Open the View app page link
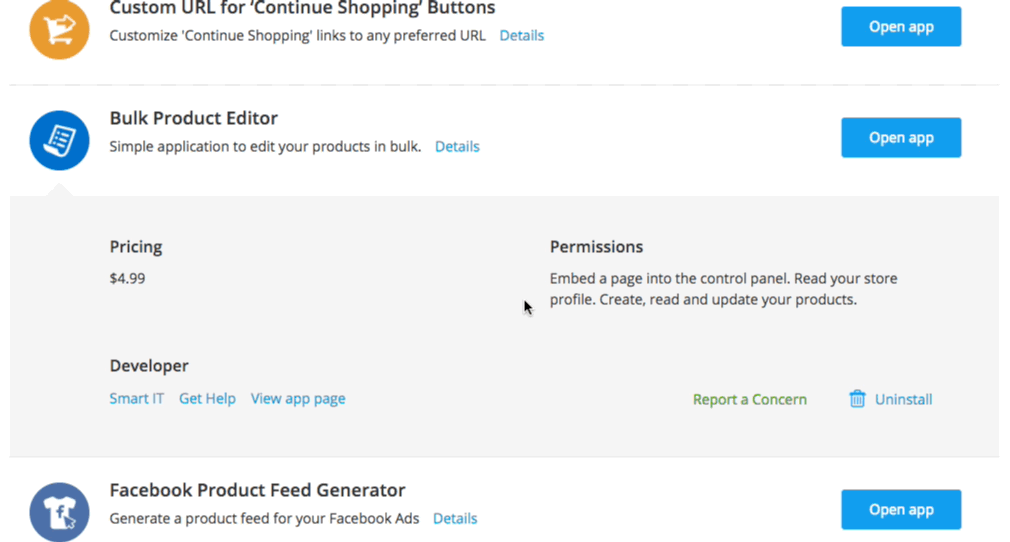Image resolution: width=1010 pixels, height=542 pixels. (298, 398)
